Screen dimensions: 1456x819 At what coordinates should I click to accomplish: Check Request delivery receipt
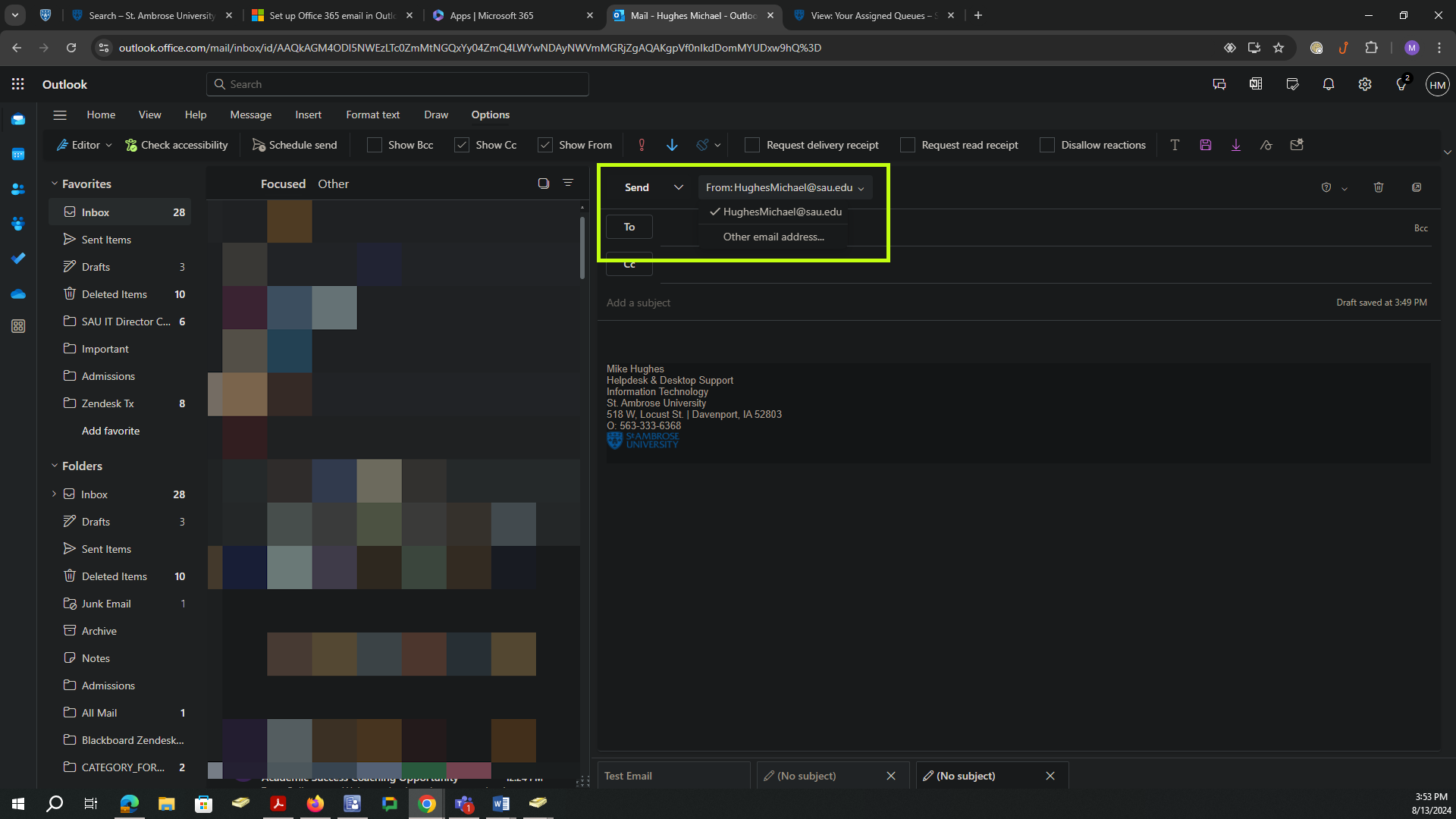tap(752, 145)
